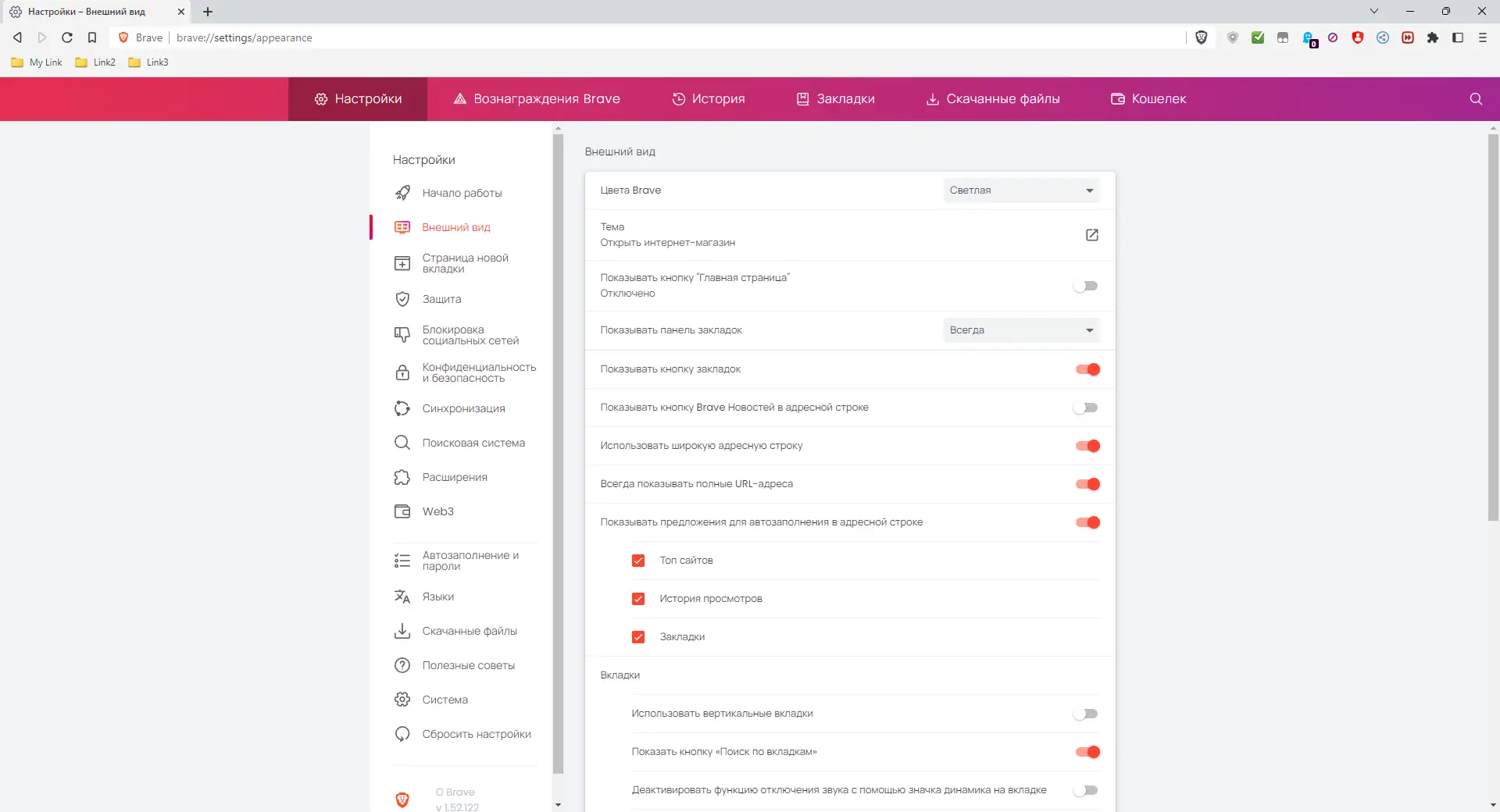Go back using the back arrow
This screenshot has height=812, width=1500.
[17, 37]
